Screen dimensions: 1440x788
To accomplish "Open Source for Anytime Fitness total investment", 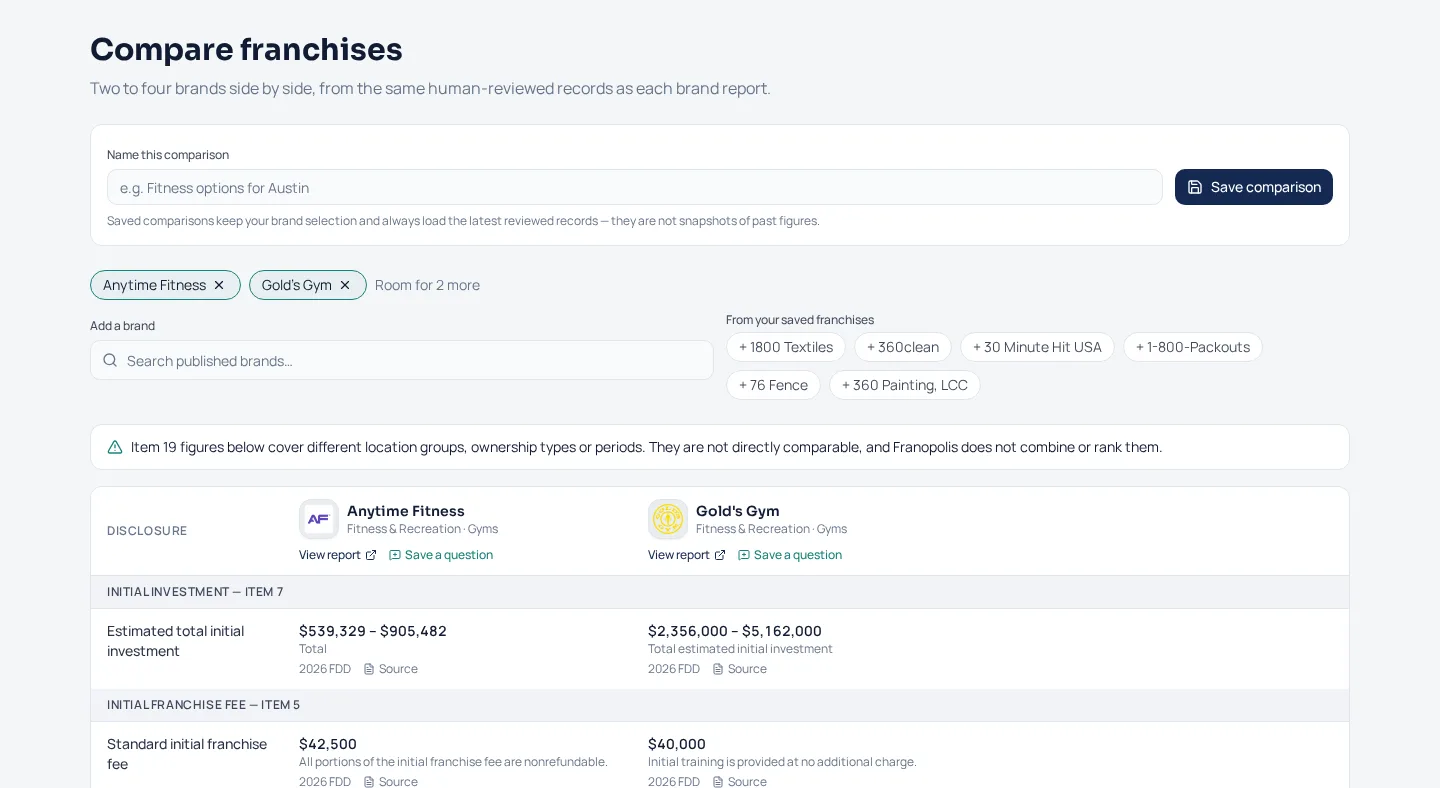I will pos(391,669).
